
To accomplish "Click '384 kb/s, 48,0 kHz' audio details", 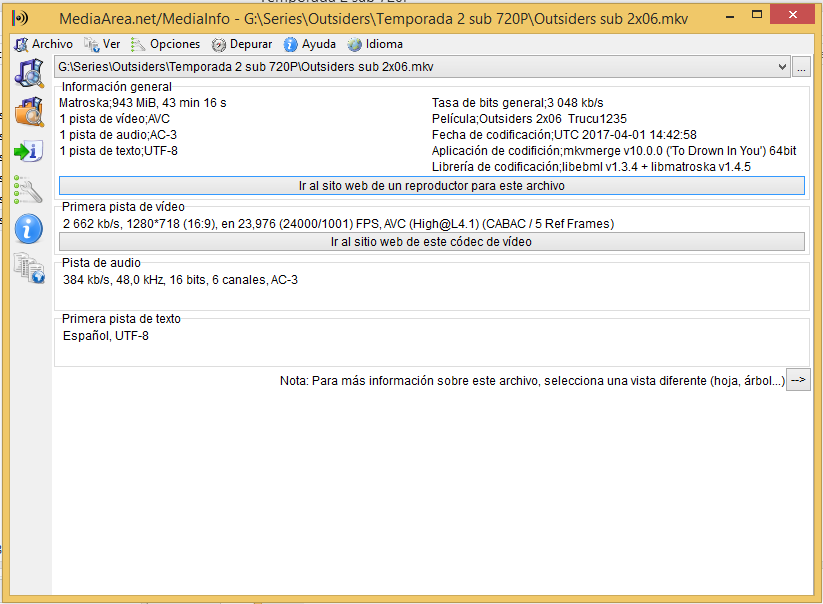I will [181, 280].
